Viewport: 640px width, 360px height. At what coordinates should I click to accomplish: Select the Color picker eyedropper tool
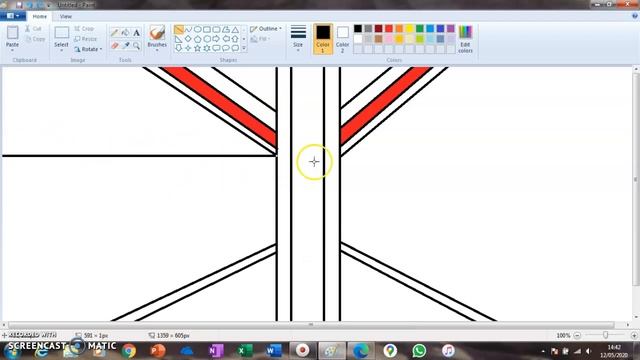click(126, 45)
